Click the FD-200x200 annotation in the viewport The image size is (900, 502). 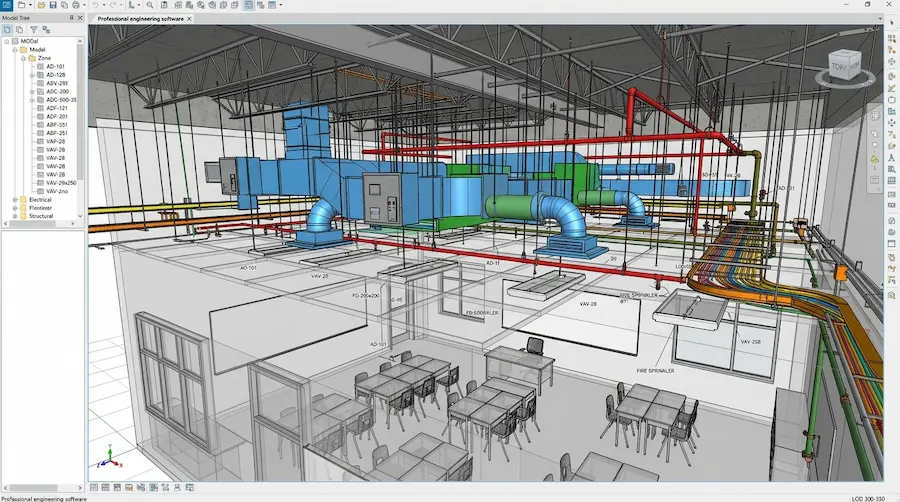click(x=366, y=295)
